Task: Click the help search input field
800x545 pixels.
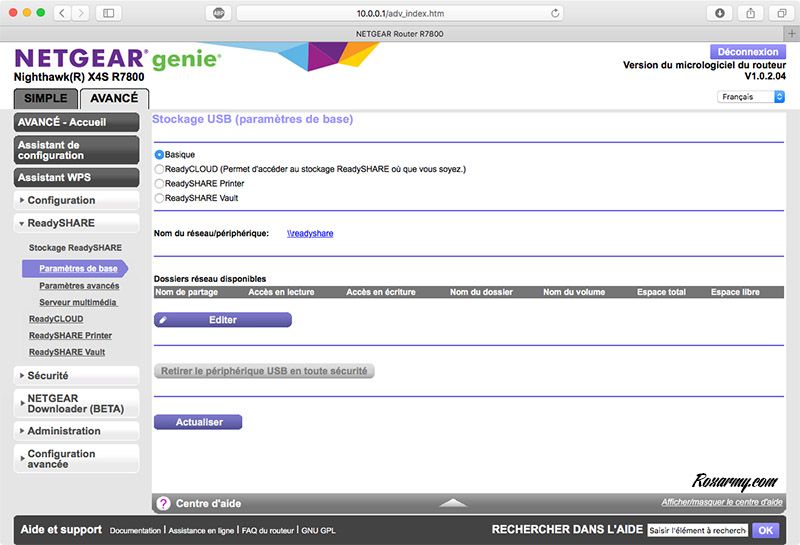Action: (697, 530)
